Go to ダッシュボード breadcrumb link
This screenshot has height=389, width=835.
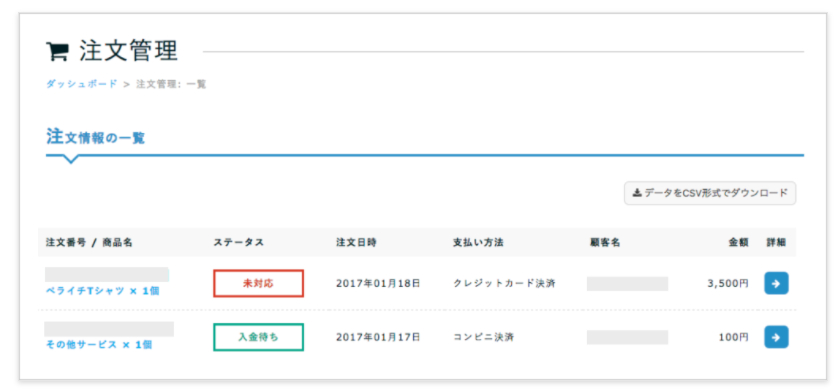tap(81, 84)
